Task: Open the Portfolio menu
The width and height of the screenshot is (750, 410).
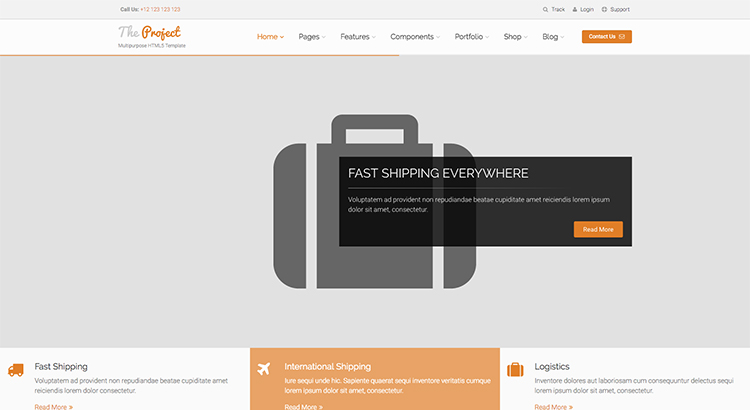Action: pyautogui.click(x=471, y=37)
